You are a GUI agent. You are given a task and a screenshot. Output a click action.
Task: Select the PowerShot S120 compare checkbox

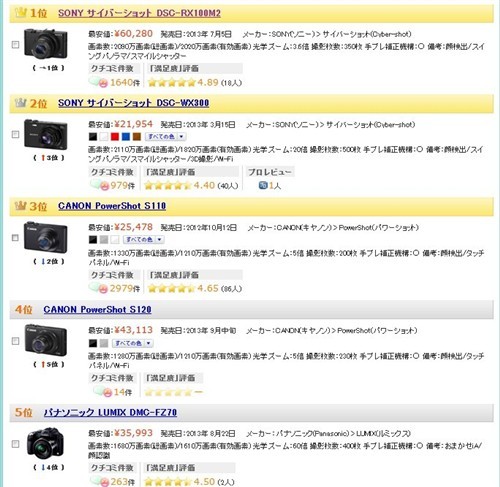(x=15, y=341)
